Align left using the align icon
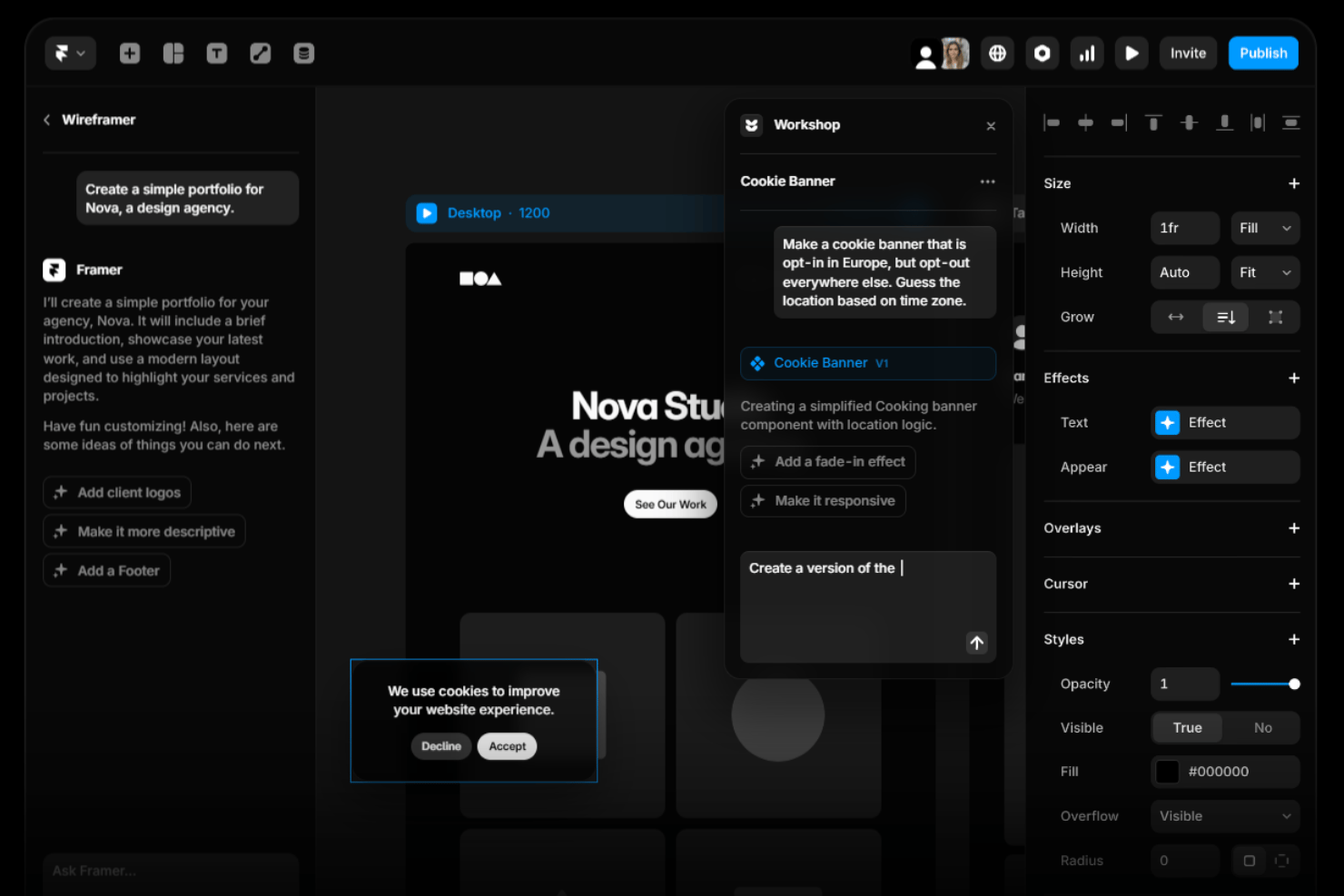This screenshot has height=896, width=1344. (x=1052, y=123)
